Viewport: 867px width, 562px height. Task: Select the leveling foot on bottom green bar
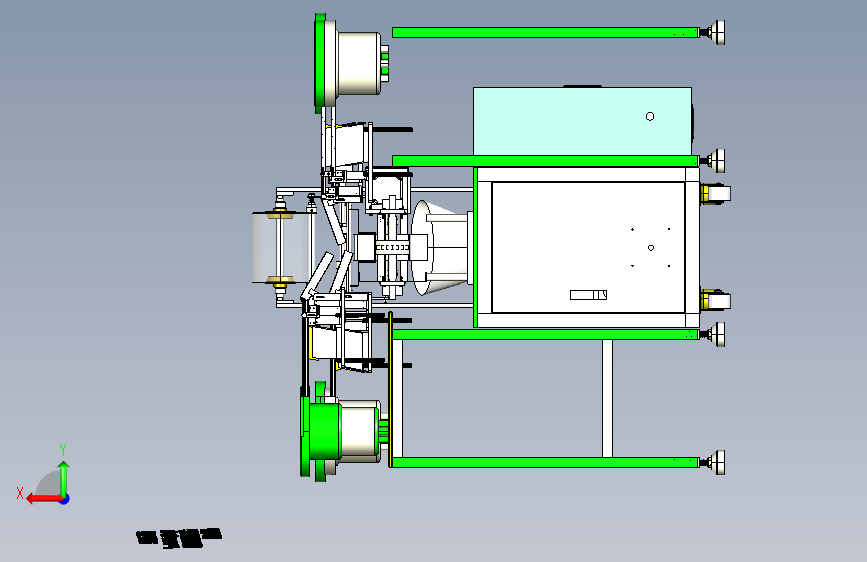713,462
